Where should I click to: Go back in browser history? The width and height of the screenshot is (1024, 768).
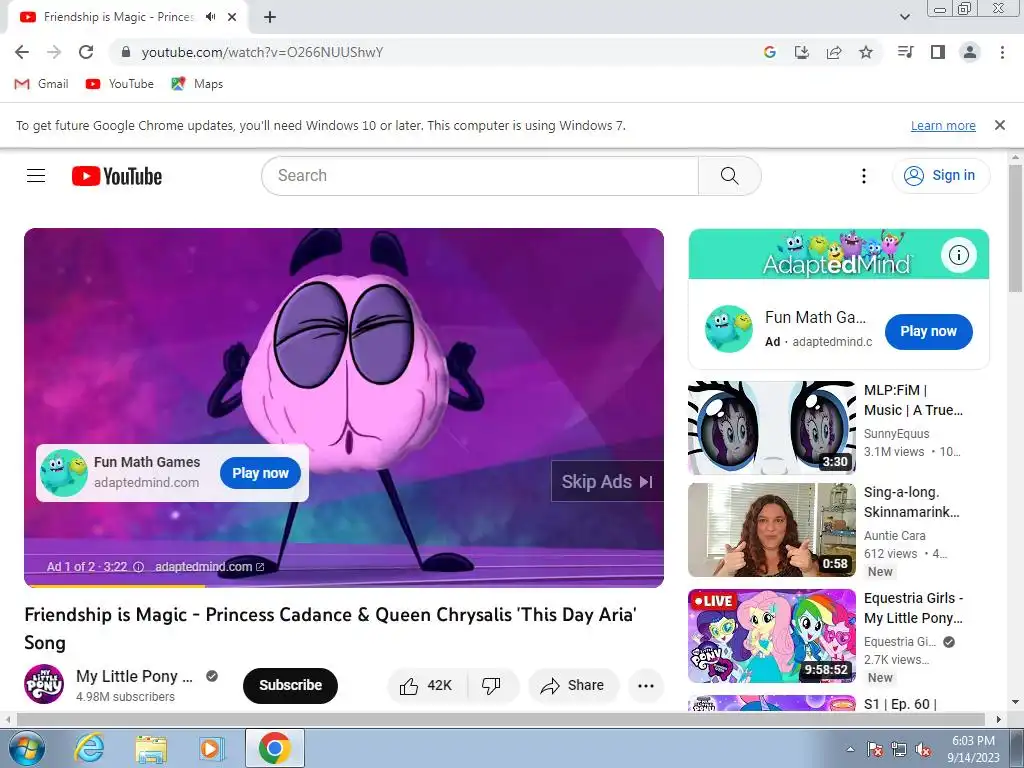click(22, 52)
